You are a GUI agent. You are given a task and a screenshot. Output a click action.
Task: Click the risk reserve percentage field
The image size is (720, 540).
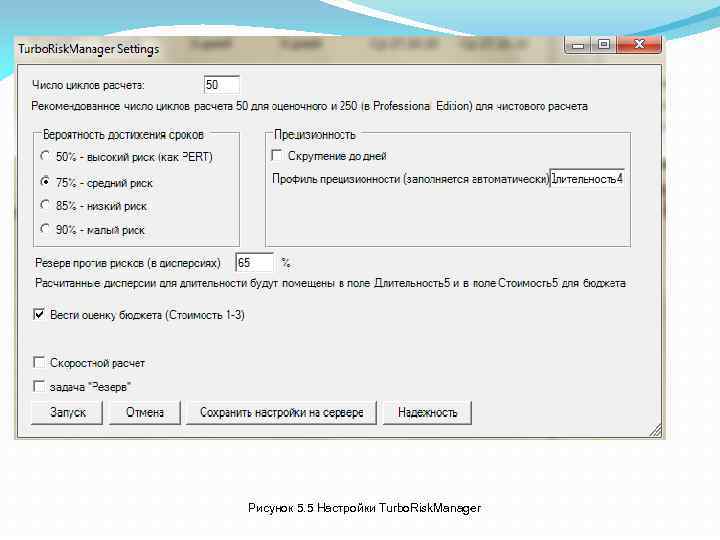coord(254,263)
